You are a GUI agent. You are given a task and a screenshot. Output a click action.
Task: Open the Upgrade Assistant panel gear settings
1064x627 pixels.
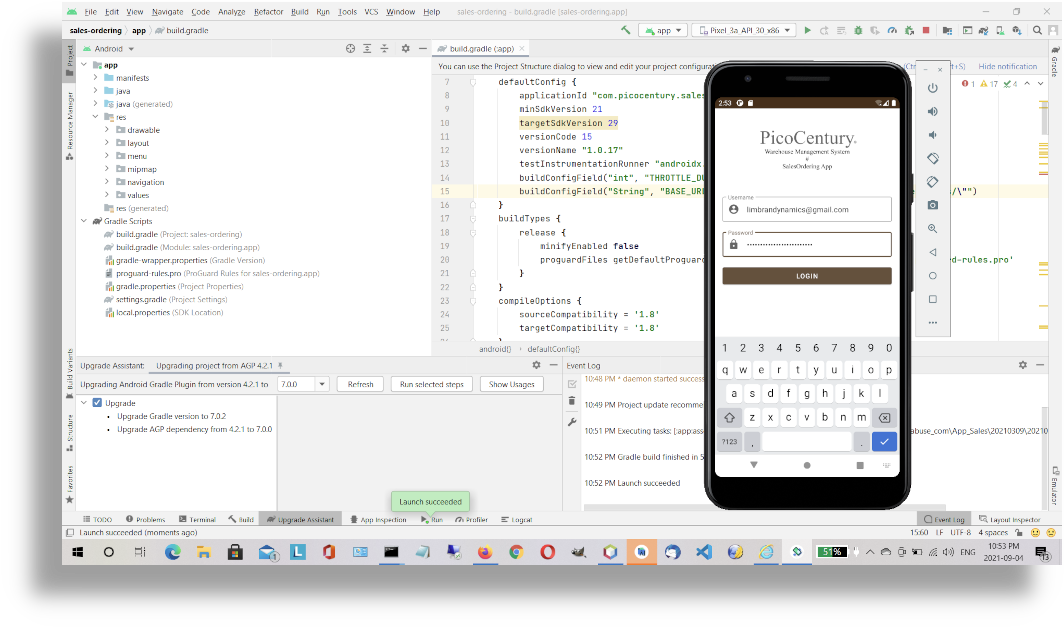537,365
